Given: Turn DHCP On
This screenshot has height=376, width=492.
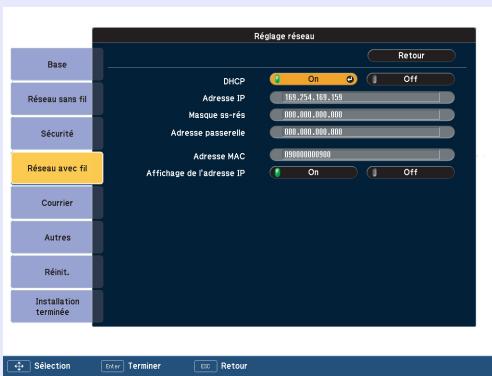Looking at the screenshot, I should pos(313,79).
